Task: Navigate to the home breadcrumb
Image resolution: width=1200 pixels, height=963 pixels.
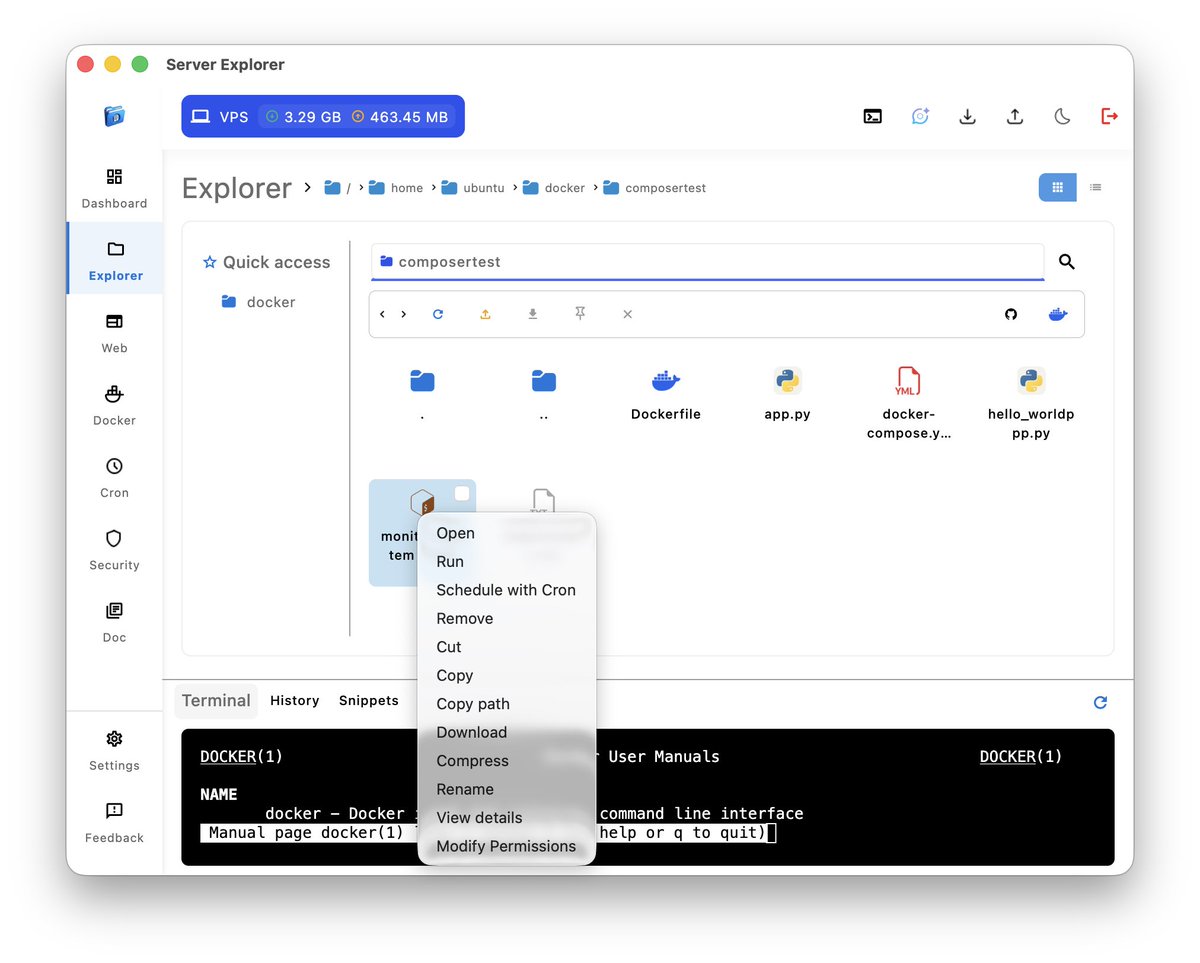Action: point(396,188)
